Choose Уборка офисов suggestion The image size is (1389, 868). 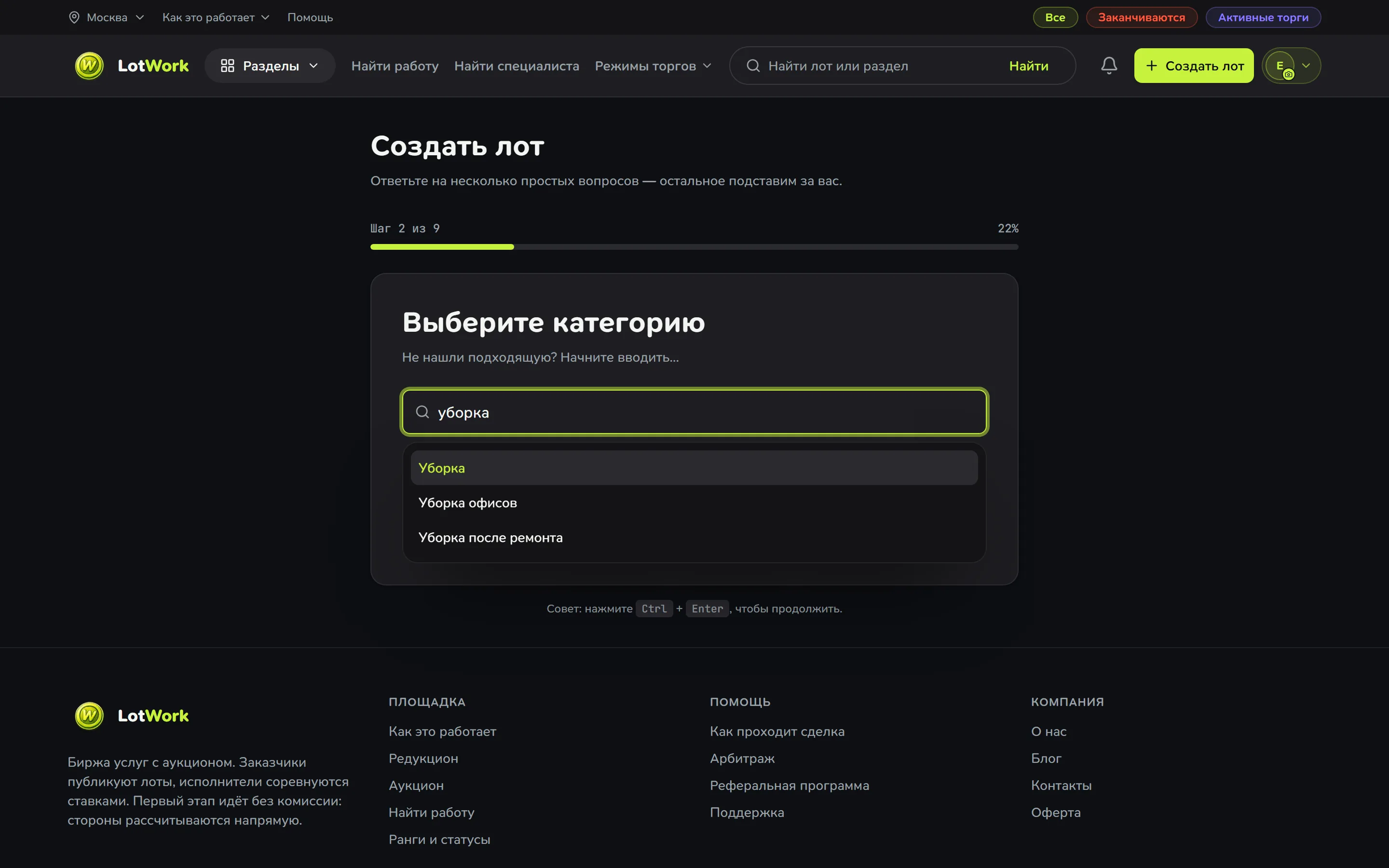[694, 503]
